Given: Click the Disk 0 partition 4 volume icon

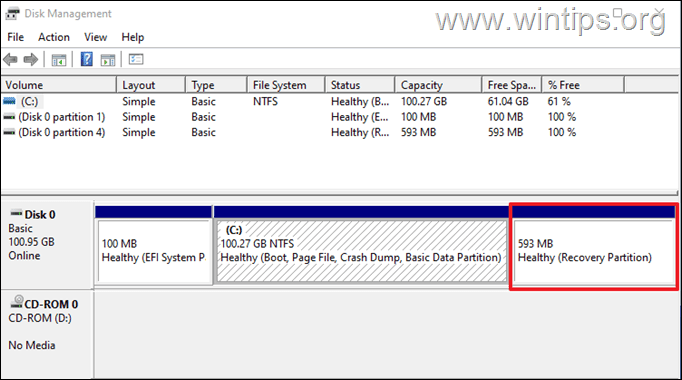Looking at the screenshot, I should click(x=9, y=132).
